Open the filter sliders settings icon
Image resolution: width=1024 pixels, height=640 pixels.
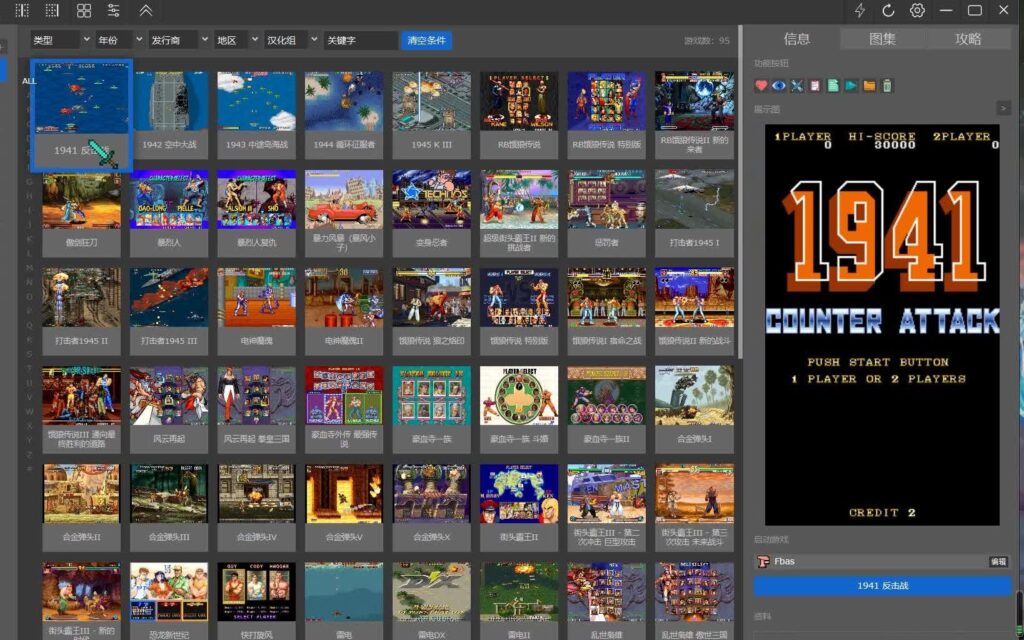(x=114, y=10)
